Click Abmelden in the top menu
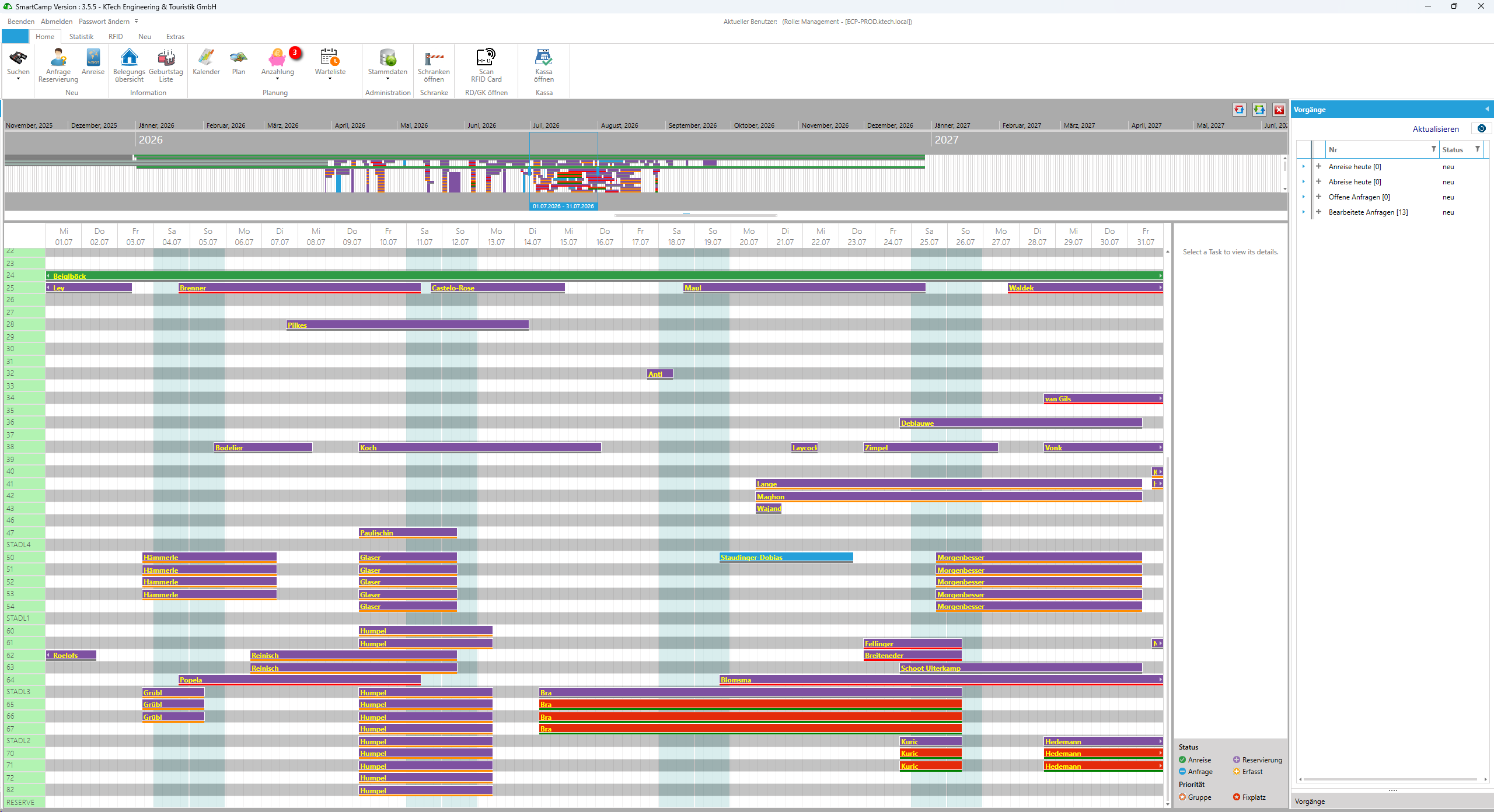Viewport: 1494px width, 812px height. click(57, 22)
